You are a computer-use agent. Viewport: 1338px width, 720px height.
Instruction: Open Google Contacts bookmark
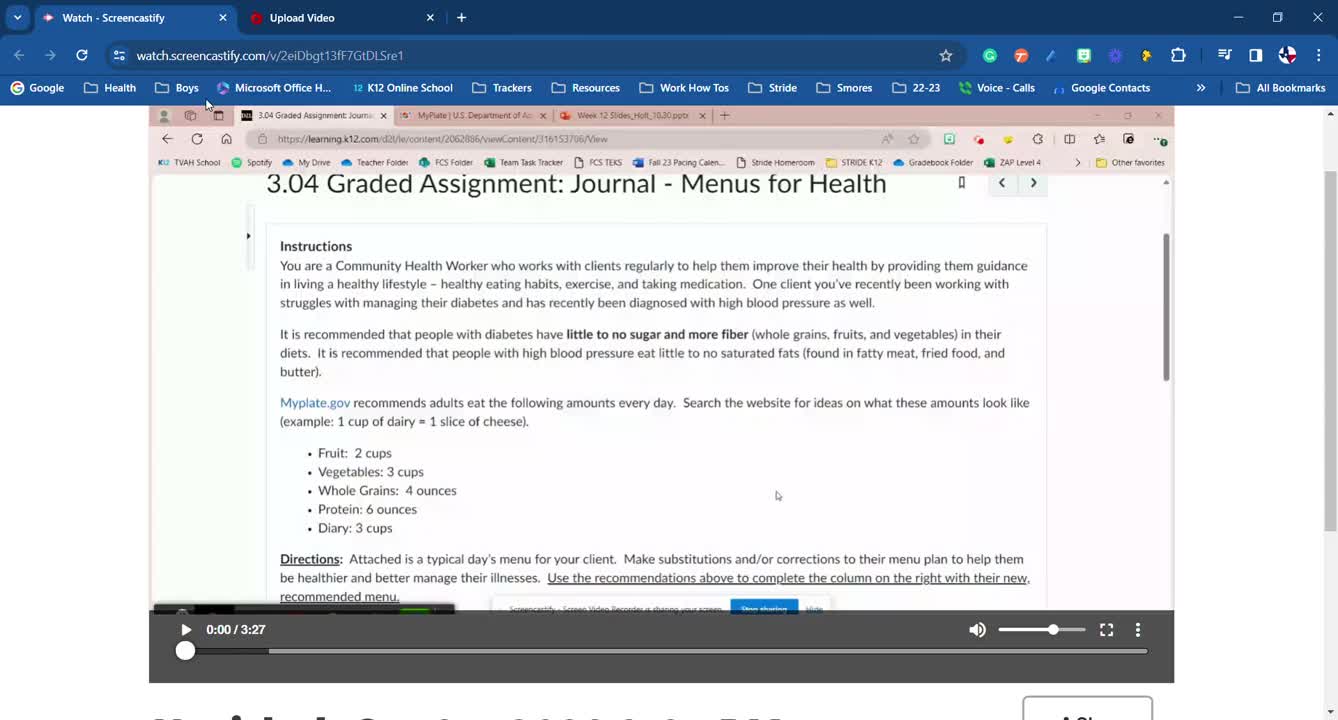click(x=1100, y=88)
